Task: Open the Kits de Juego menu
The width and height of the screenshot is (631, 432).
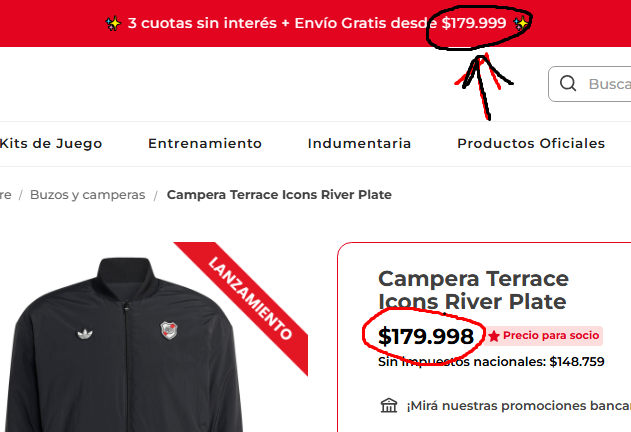Action: (x=51, y=143)
